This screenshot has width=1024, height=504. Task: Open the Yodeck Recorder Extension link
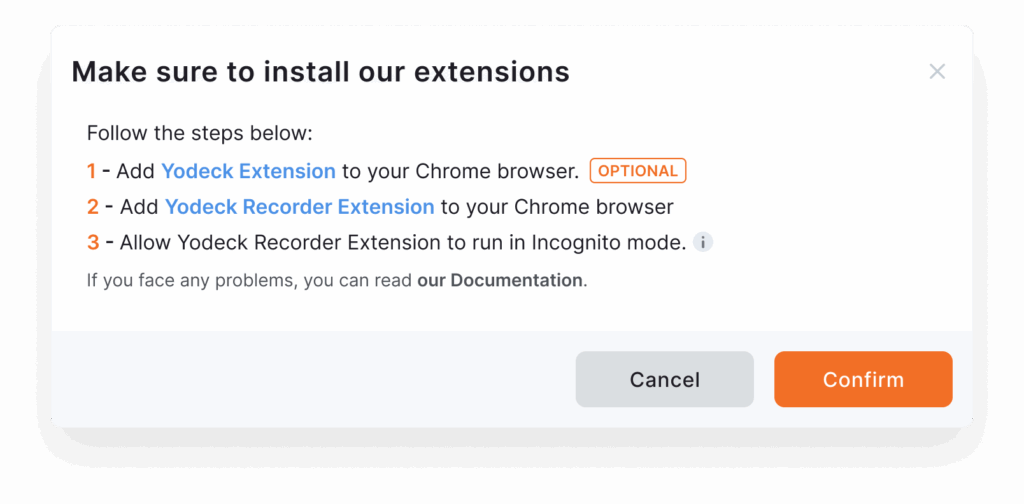coord(299,207)
